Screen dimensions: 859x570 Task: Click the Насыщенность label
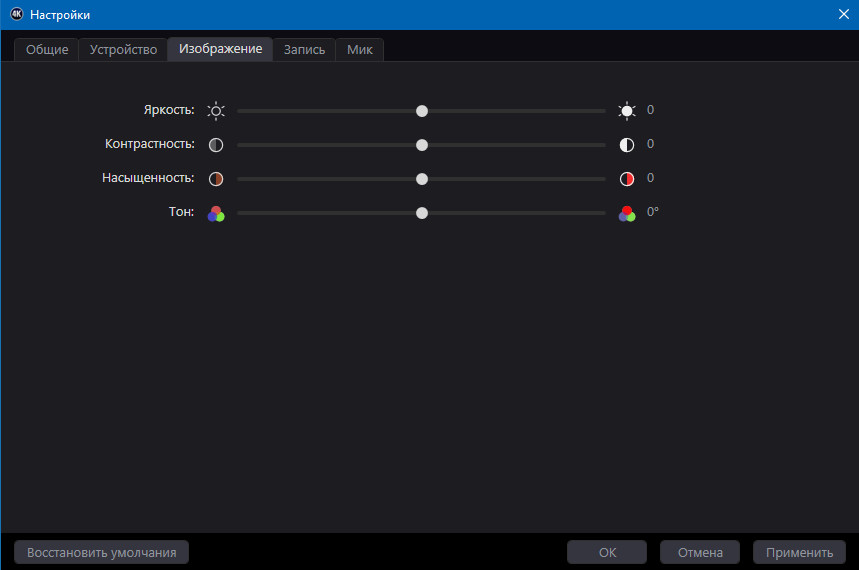tap(148, 178)
